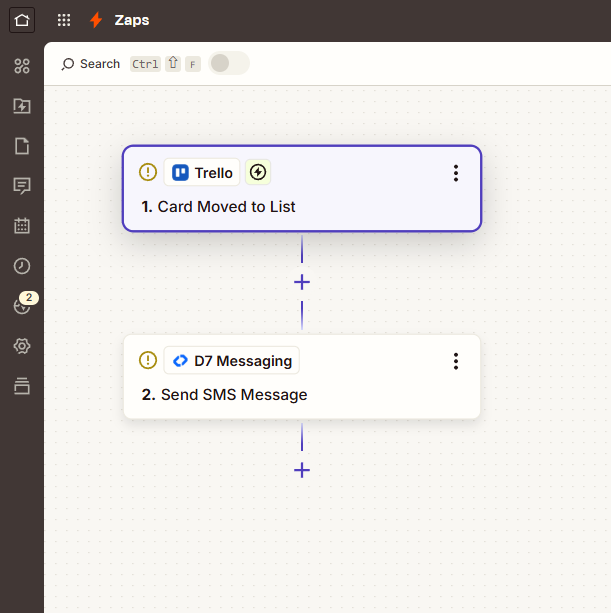Screen dimensions: 611x613
Task: Click the Zaps title text
Action: [x=132, y=20]
